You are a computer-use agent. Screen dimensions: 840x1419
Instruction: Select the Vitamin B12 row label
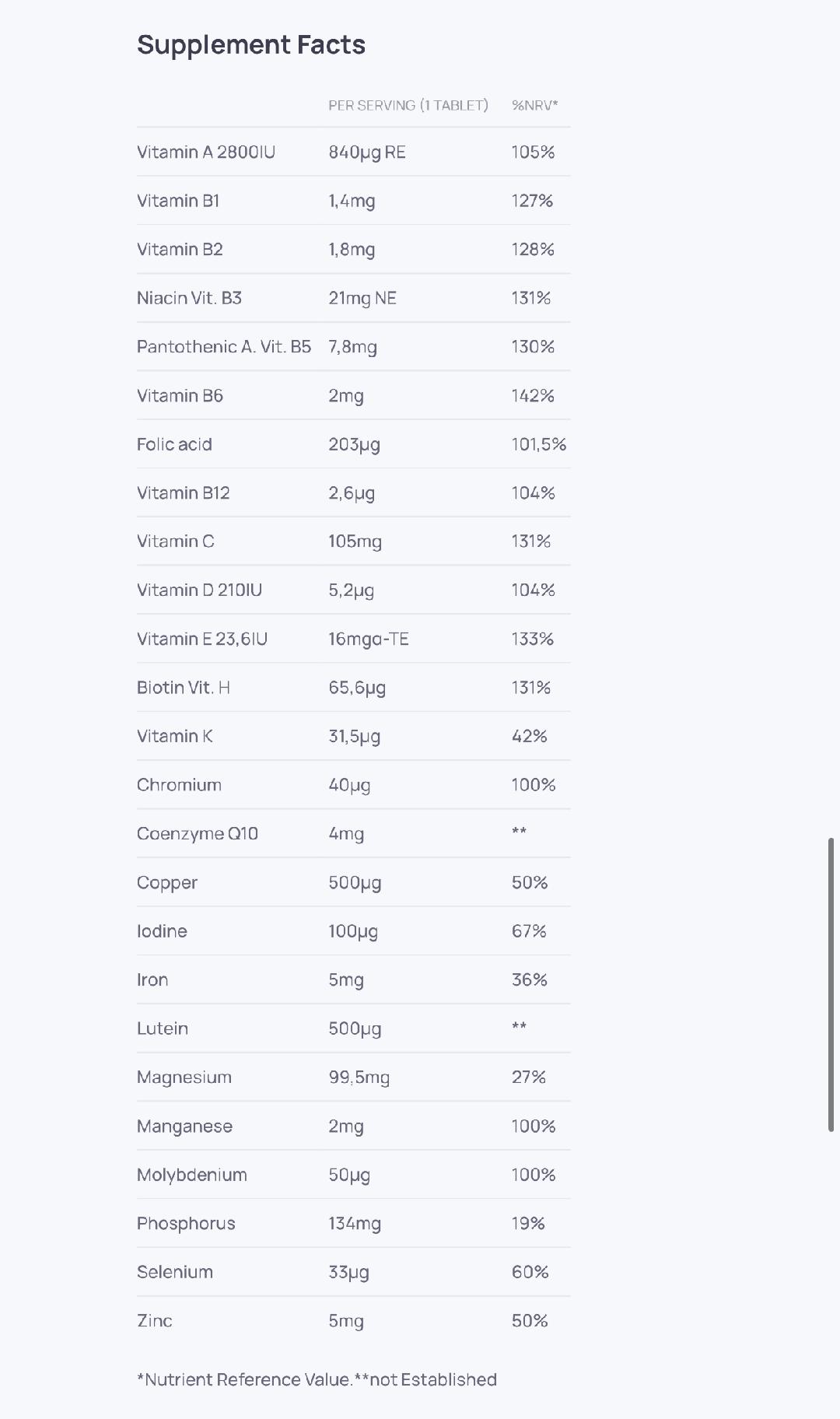tap(183, 493)
